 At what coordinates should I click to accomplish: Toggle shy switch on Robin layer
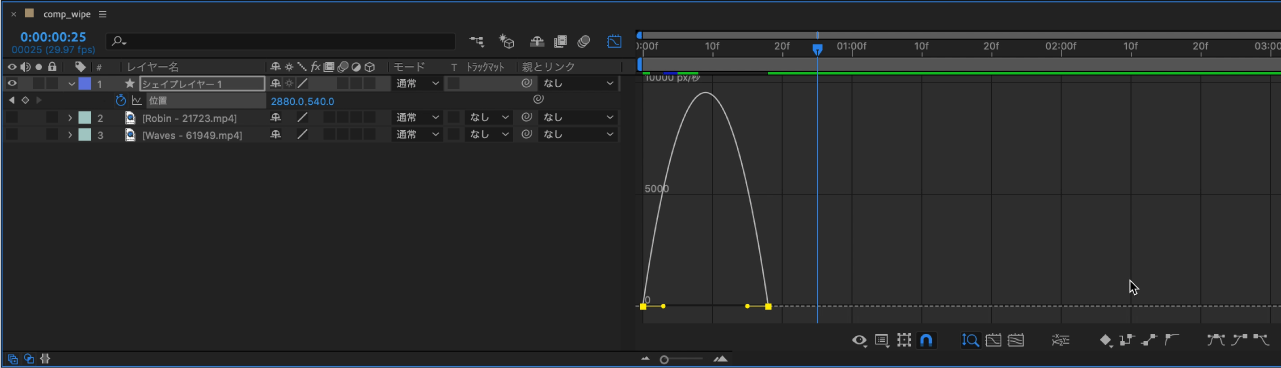click(x=276, y=118)
